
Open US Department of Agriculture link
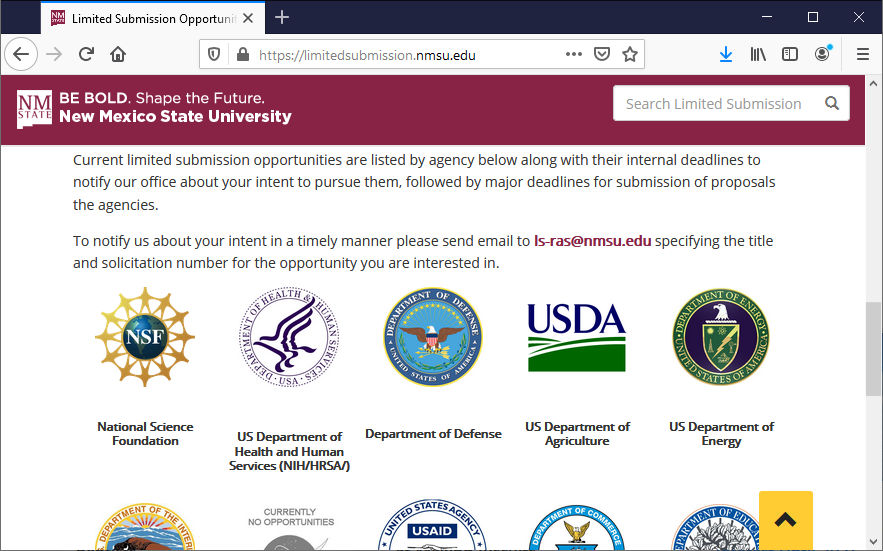coord(577,434)
